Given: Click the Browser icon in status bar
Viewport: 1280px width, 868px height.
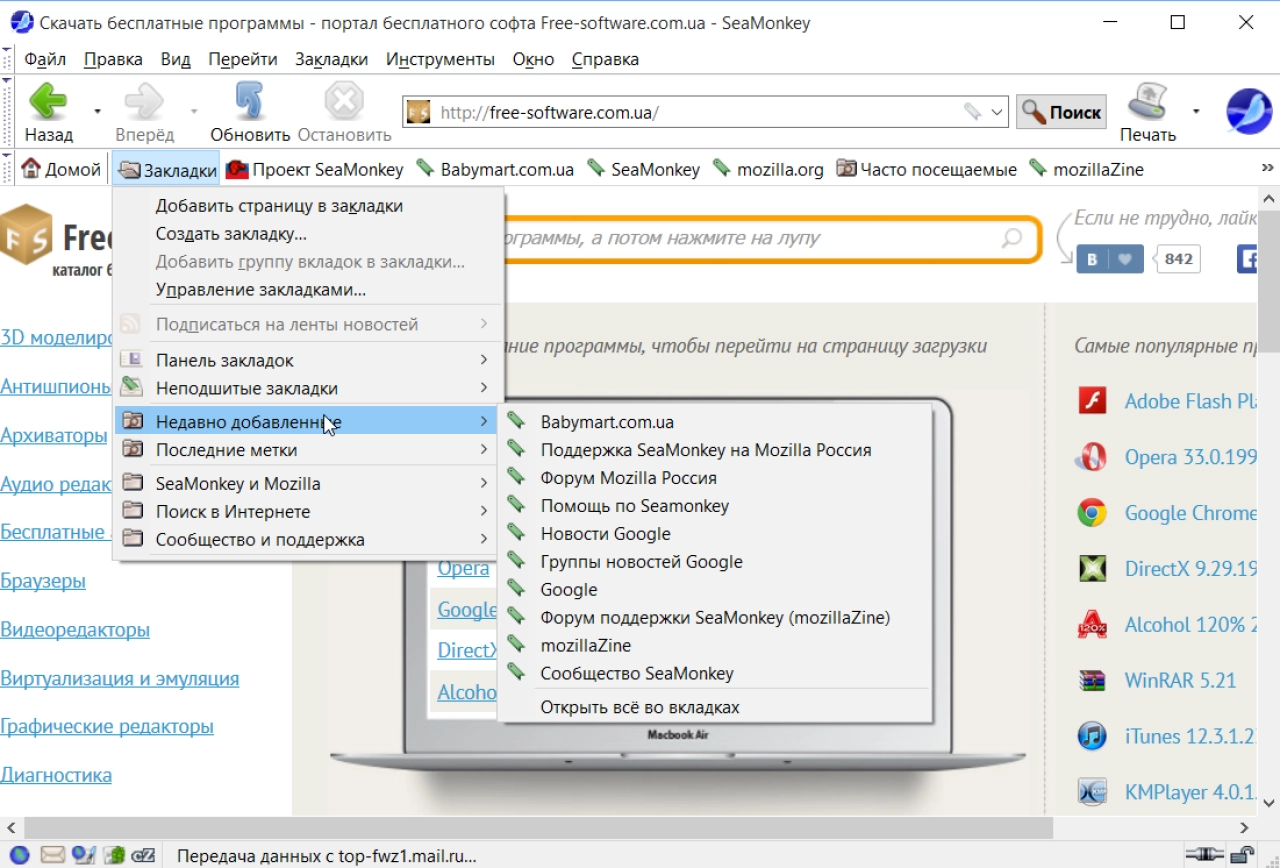Looking at the screenshot, I should 19,855.
